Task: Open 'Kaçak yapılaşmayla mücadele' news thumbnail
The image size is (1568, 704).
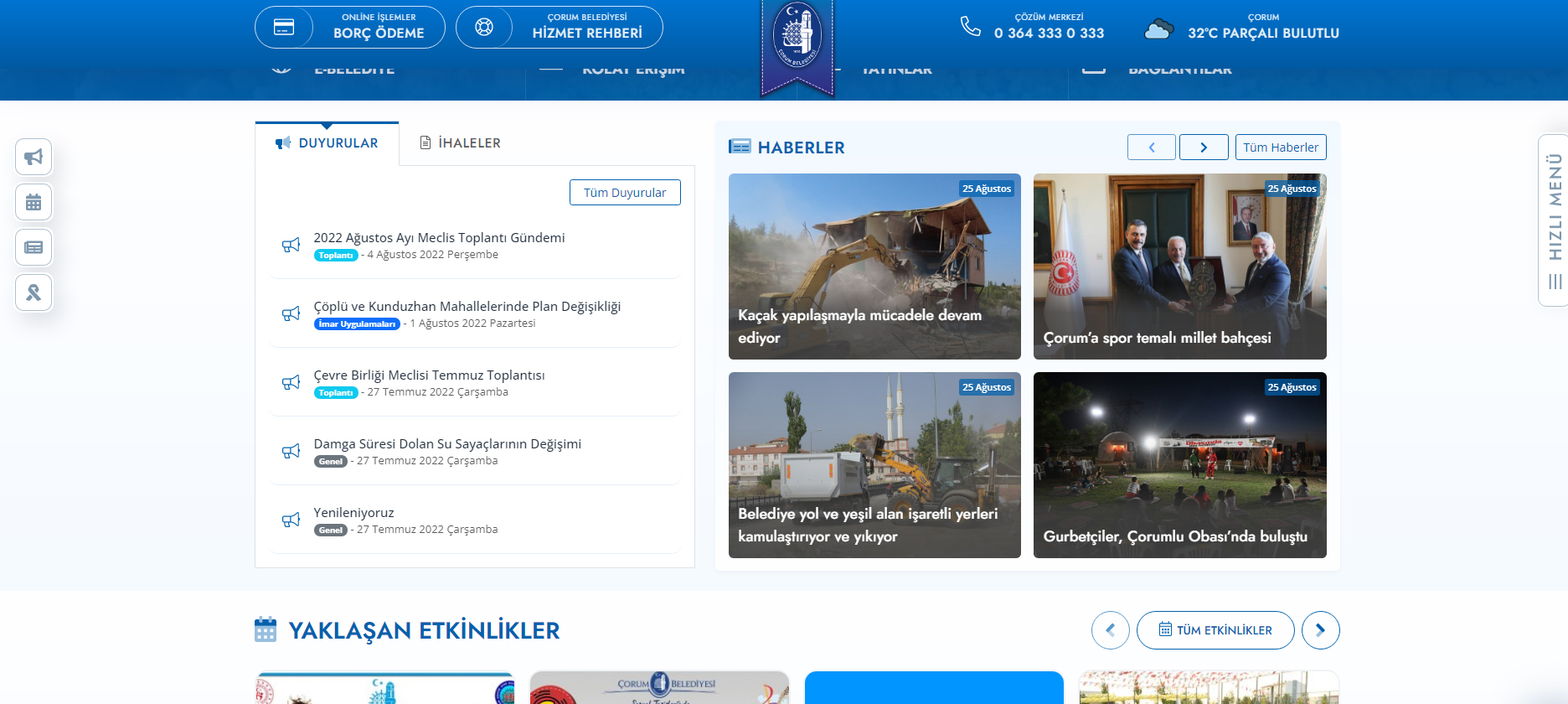Action: 874,267
